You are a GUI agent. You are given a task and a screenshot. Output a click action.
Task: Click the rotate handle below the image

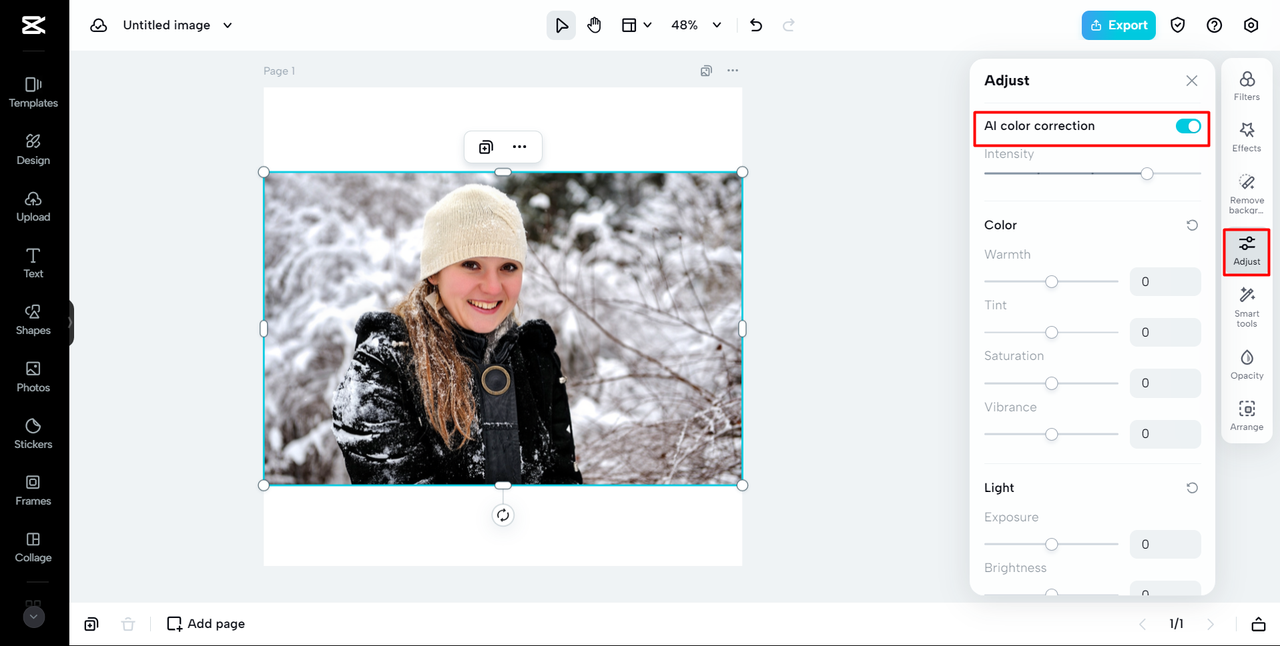tap(503, 515)
